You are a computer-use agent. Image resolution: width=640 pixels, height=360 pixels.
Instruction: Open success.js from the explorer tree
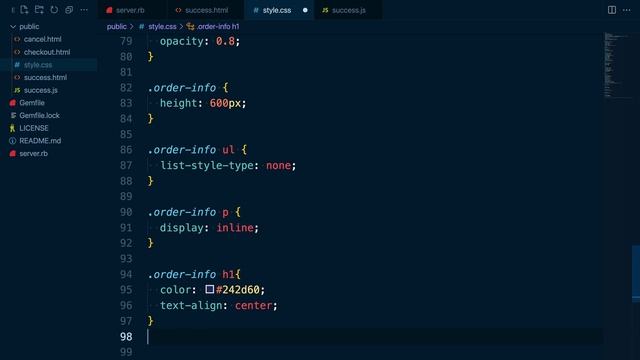point(40,90)
